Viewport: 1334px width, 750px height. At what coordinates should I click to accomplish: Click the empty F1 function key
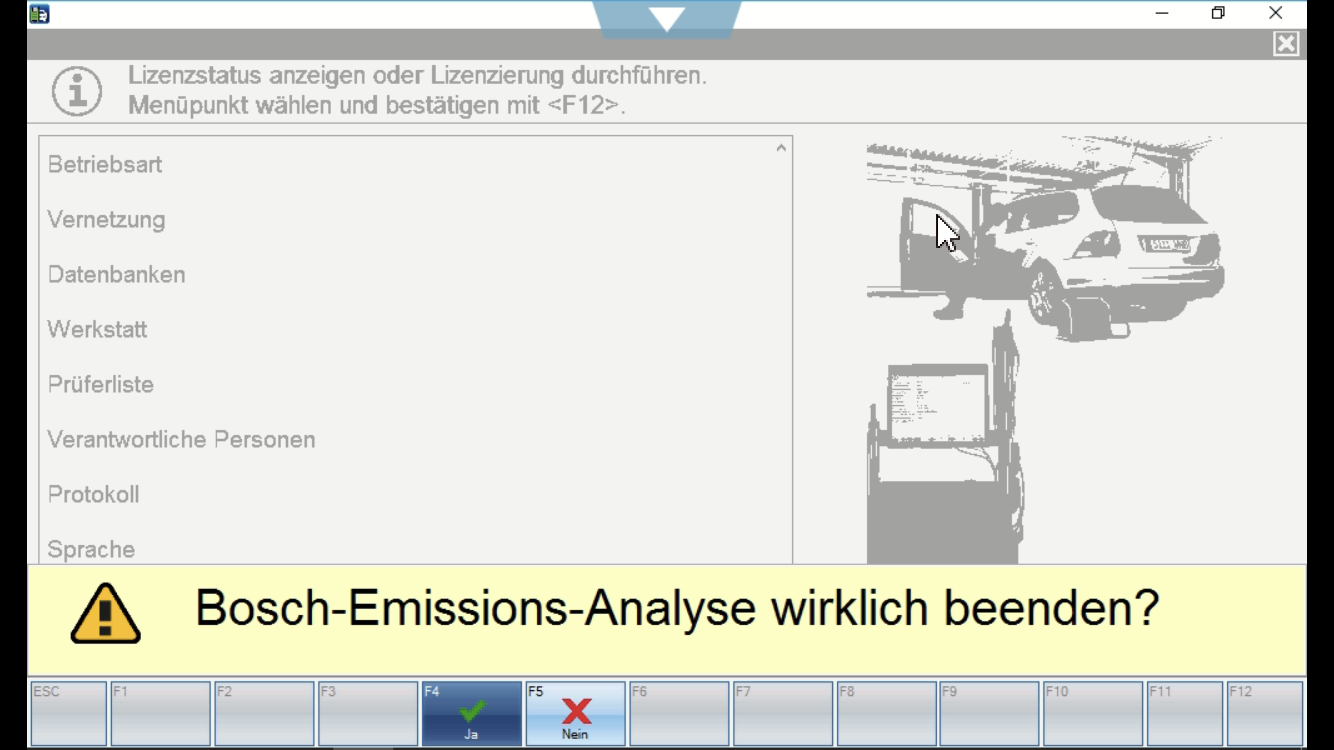pos(160,713)
